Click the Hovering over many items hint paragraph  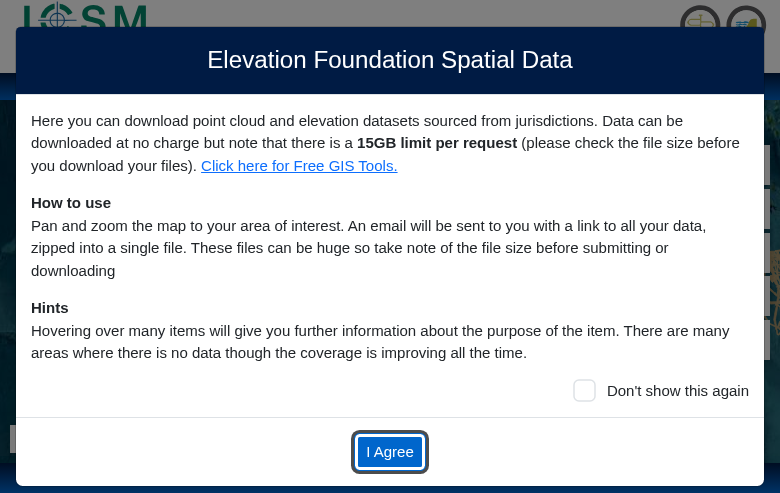pyautogui.click(x=380, y=341)
